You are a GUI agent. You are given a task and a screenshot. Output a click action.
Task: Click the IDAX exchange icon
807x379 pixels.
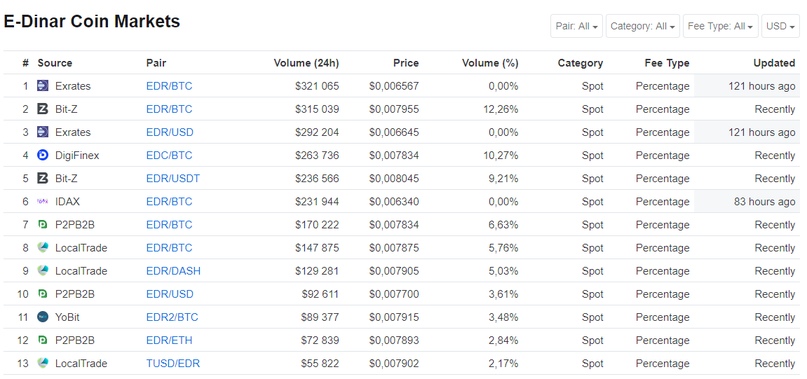point(43,201)
